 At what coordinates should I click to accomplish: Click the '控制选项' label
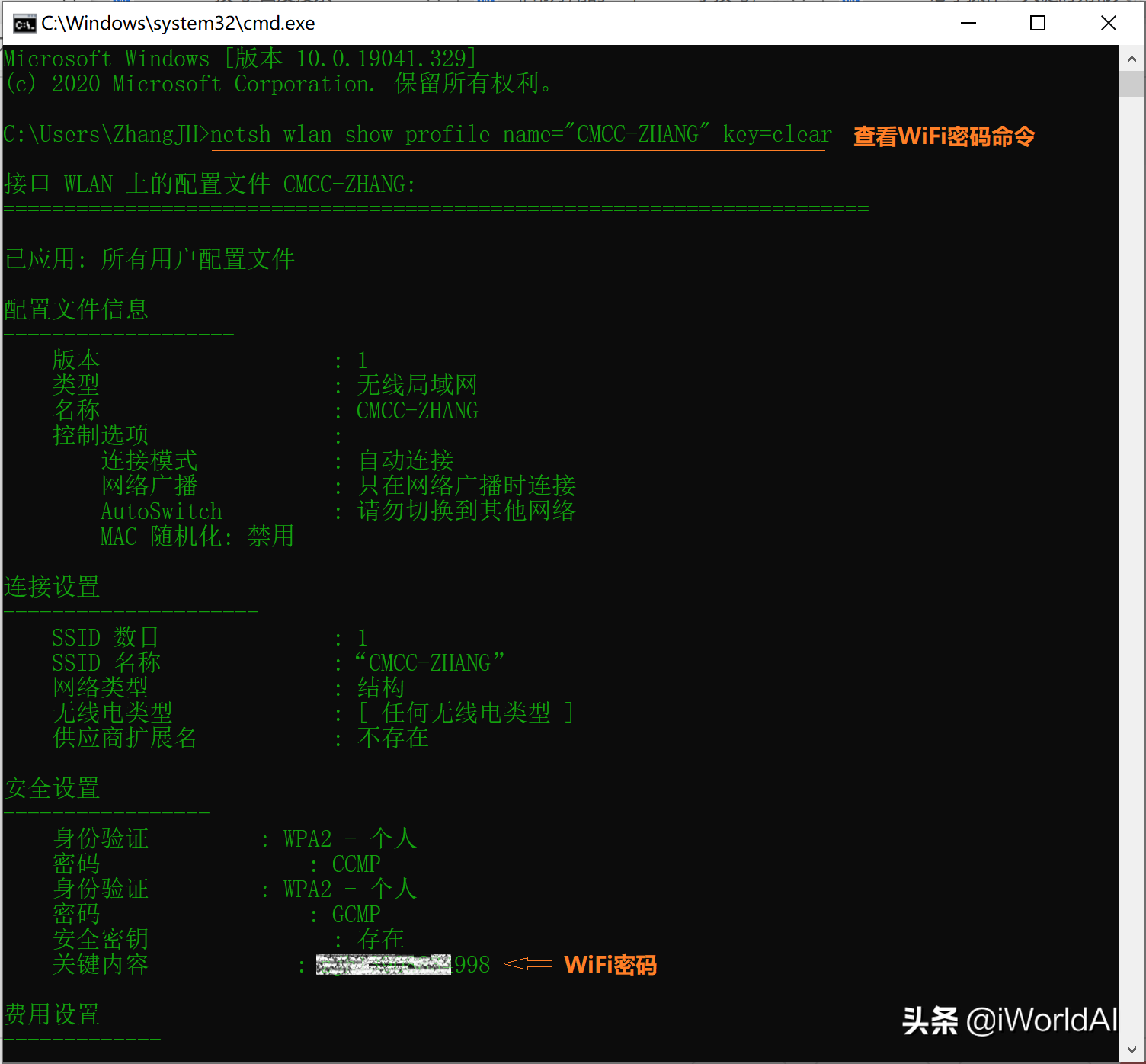click(101, 436)
